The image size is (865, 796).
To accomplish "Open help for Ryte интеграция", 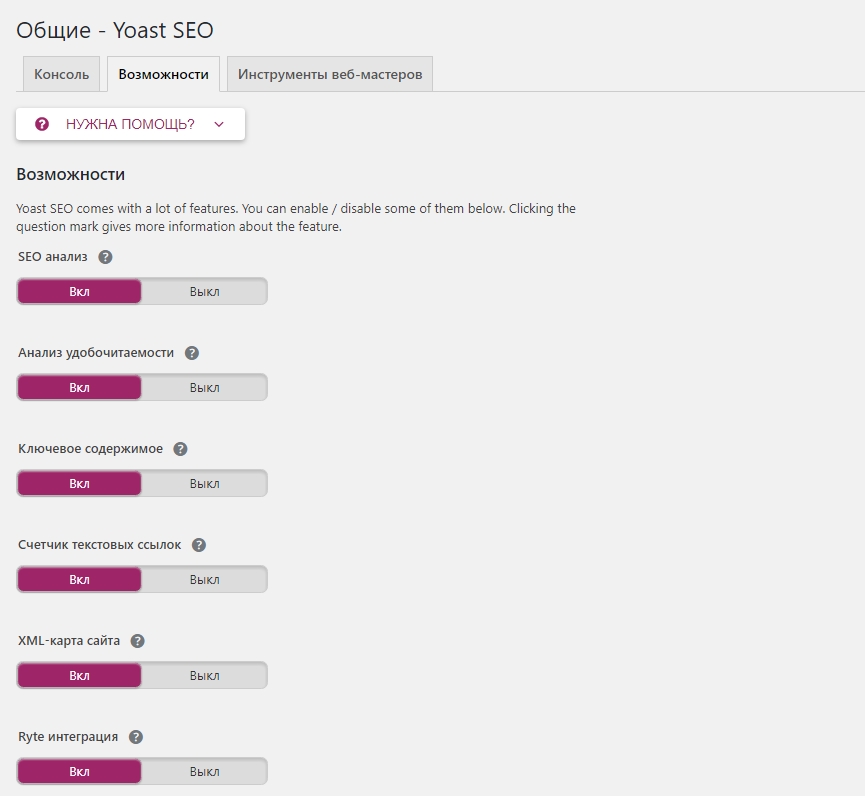I will [136, 737].
